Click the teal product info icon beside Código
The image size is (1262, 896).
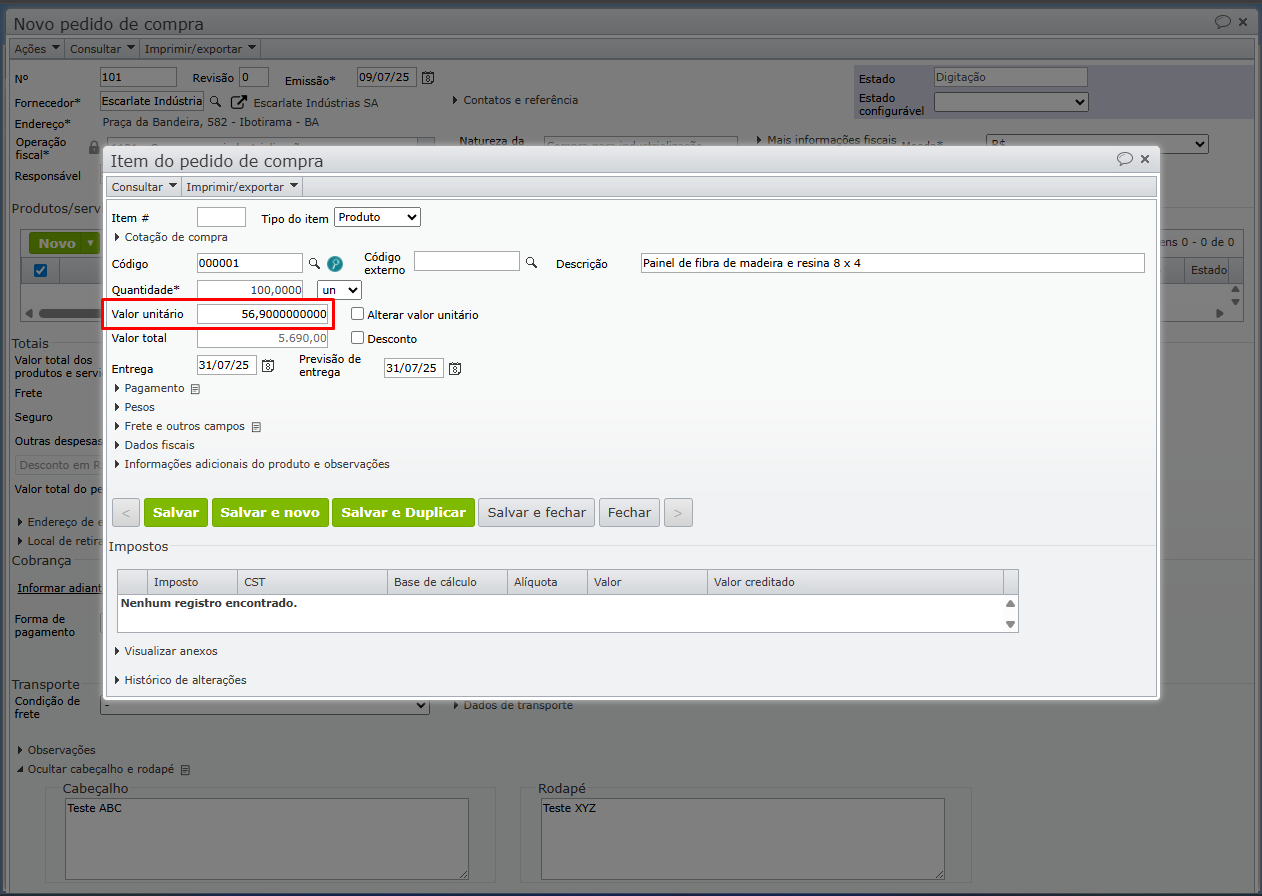click(335, 264)
